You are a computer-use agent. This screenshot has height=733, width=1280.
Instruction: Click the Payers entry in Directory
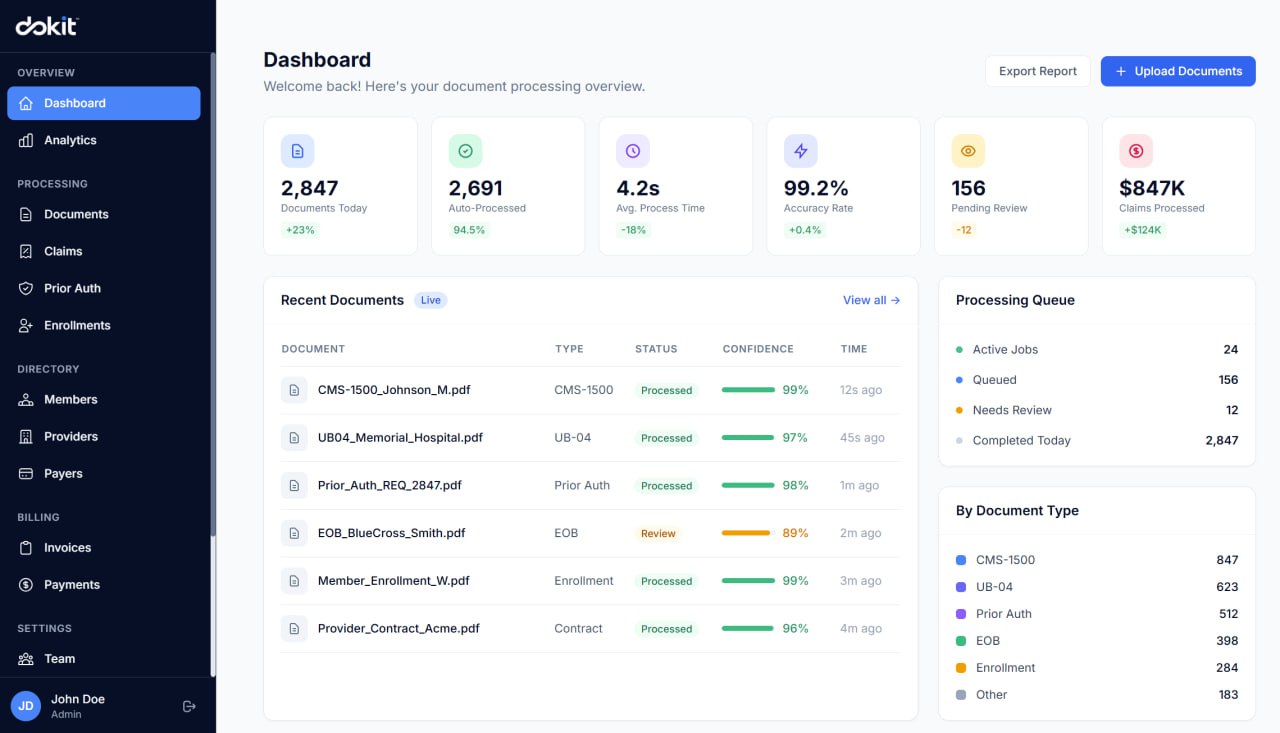point(64,473)
